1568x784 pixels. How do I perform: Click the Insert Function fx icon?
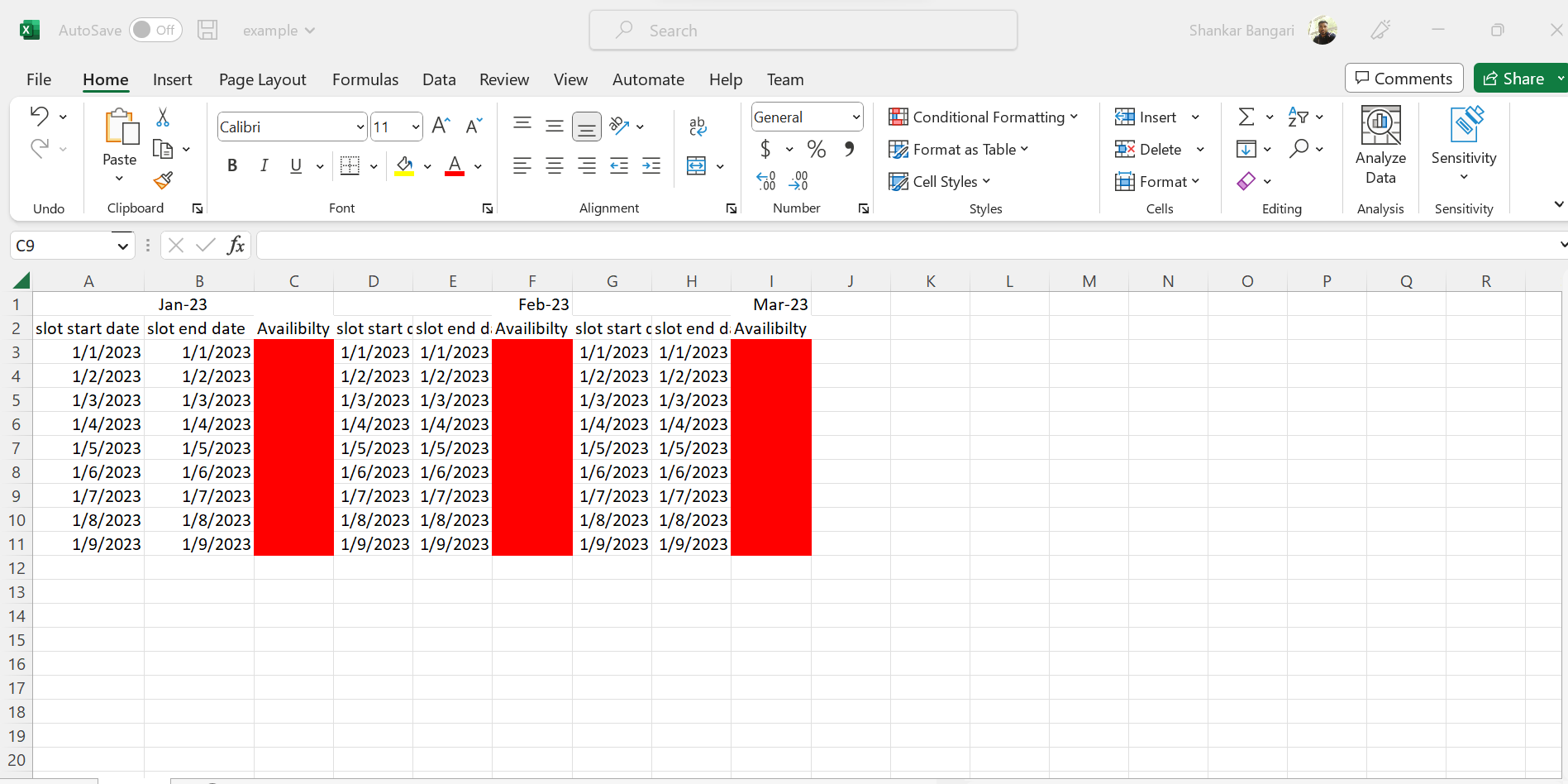236,245
